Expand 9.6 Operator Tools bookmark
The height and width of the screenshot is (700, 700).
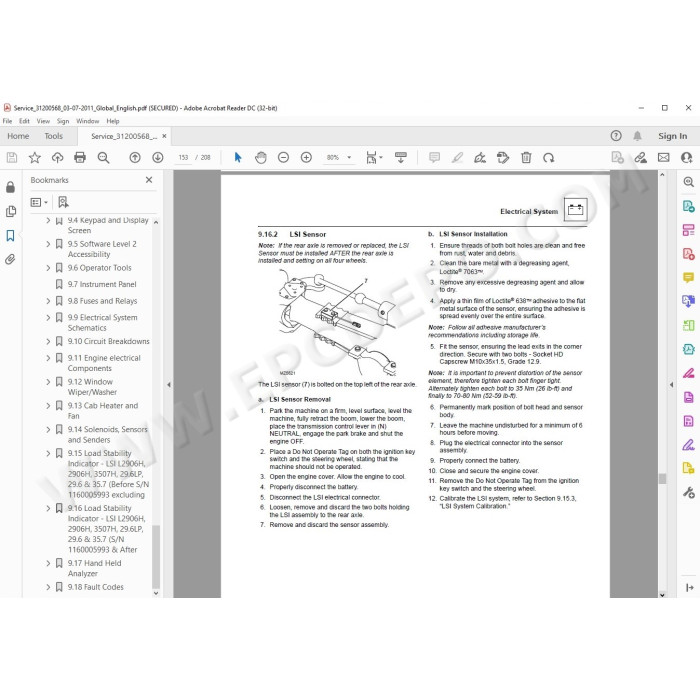tap(48, 268)
